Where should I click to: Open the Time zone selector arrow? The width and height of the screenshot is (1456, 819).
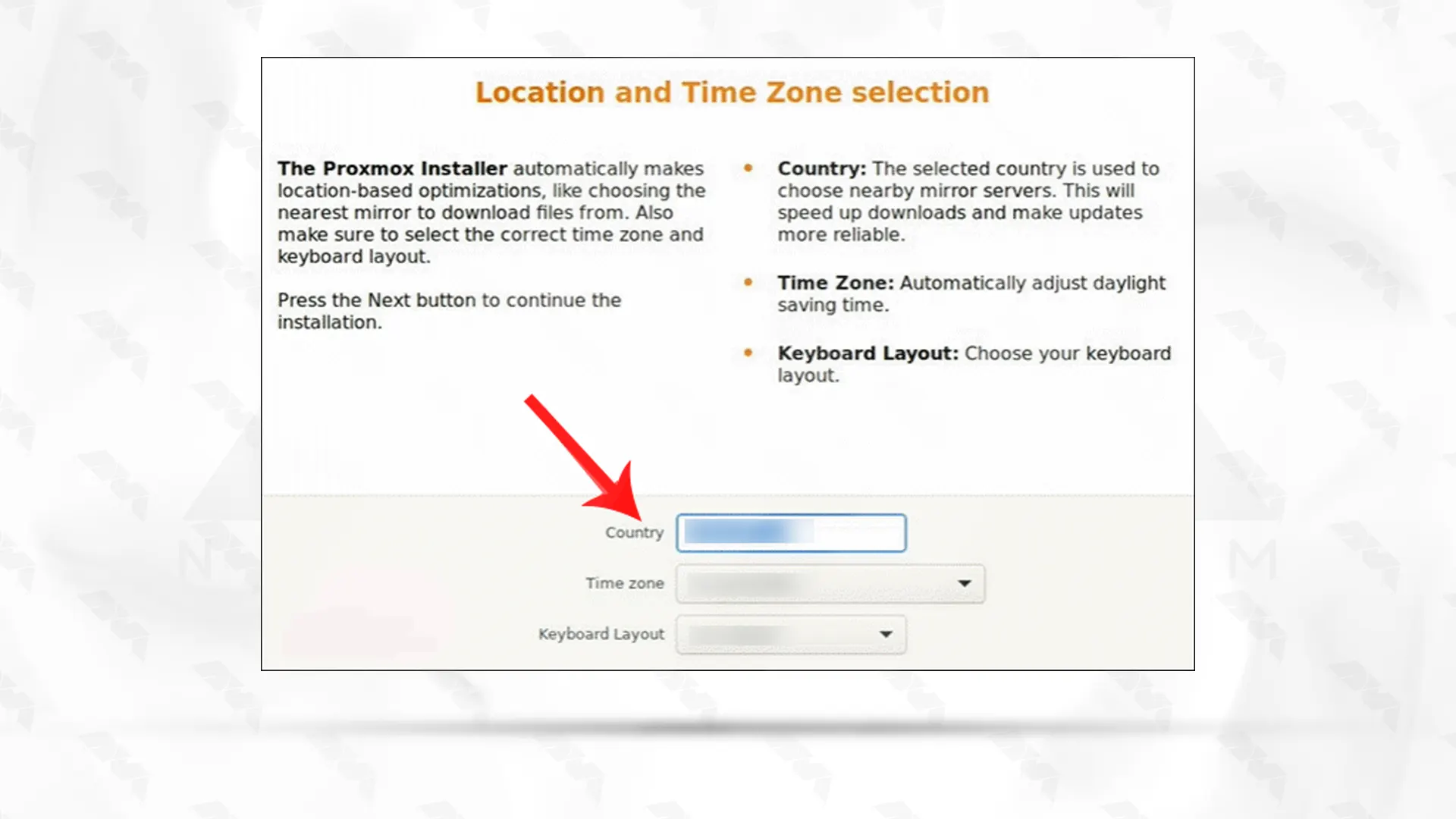(962, 583)
